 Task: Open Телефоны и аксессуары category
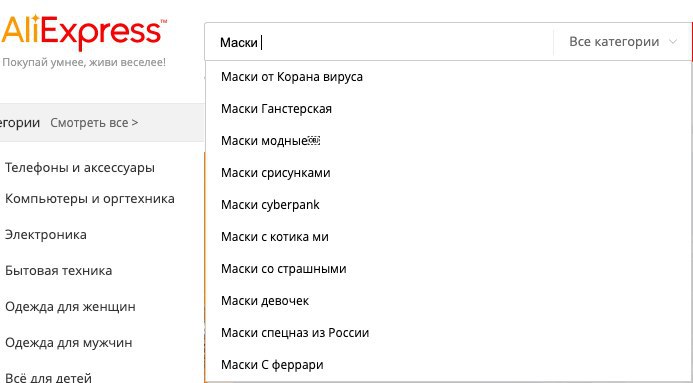point(80,168)
